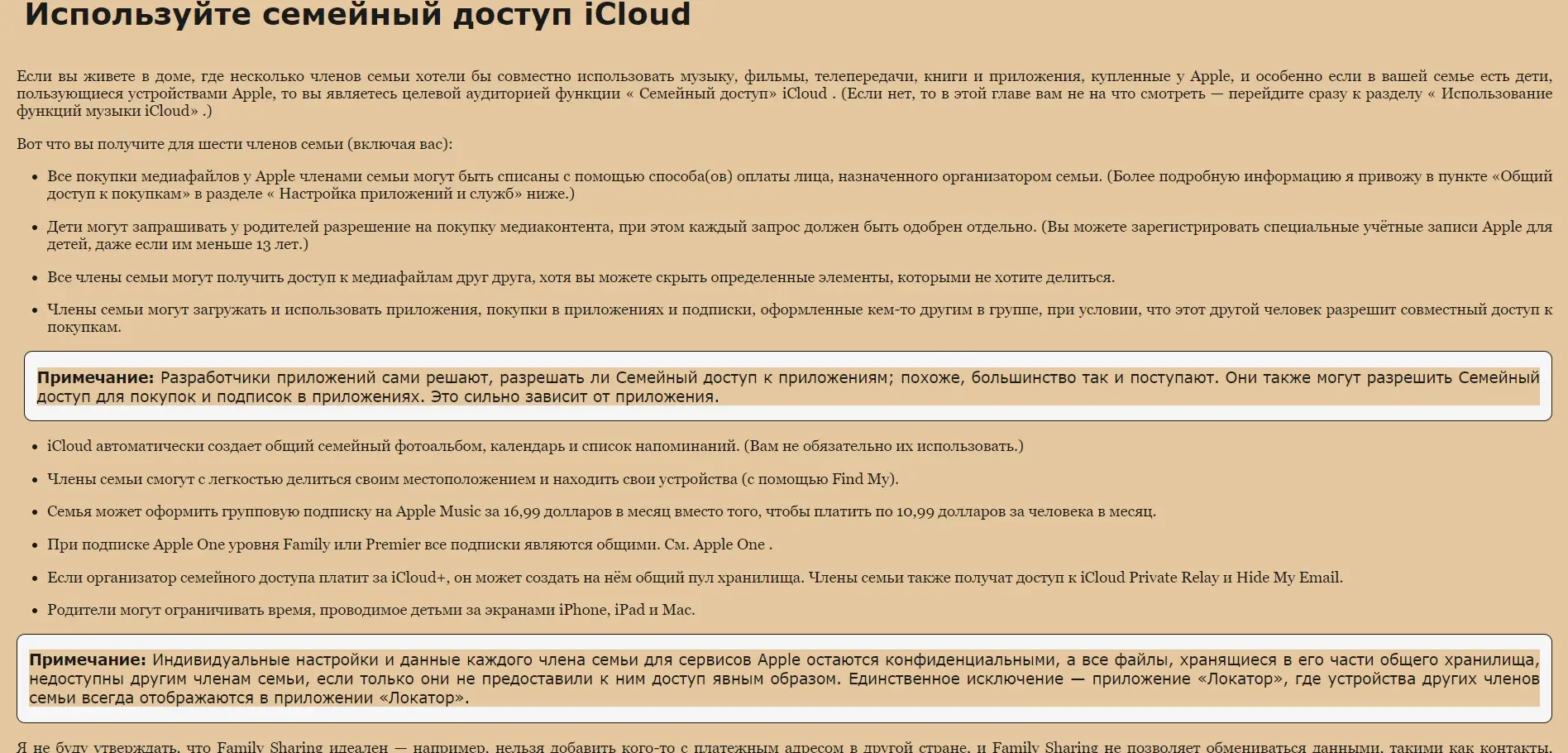
Task: Select the bullet starting "Если организатор семейного доступа"
Action: tap(695, 578)
